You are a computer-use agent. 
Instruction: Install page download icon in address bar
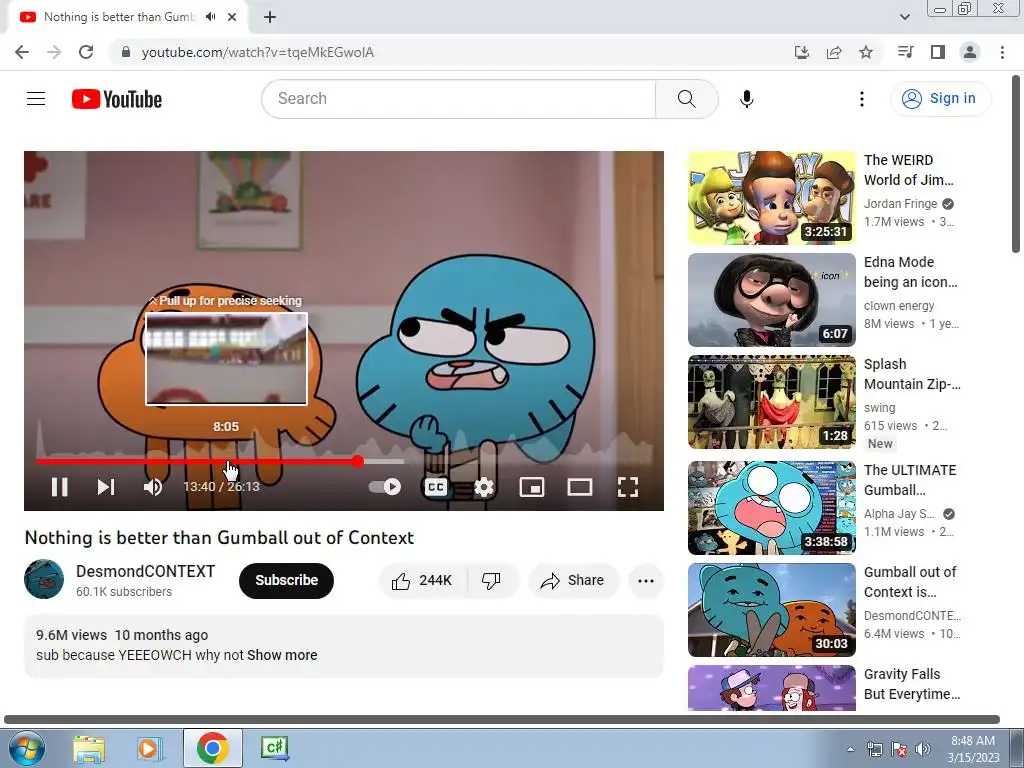click(x=801, y=52)
